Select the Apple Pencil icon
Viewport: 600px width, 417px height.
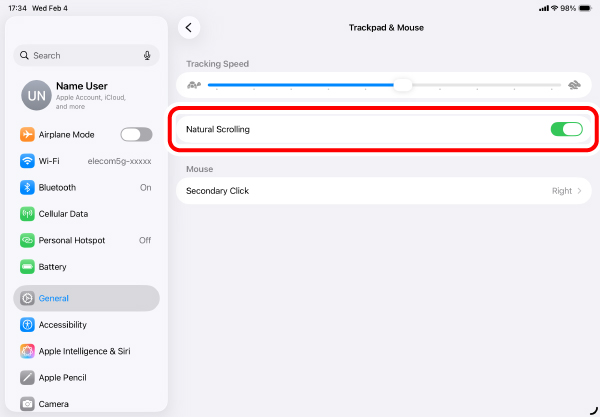[27, 378]
